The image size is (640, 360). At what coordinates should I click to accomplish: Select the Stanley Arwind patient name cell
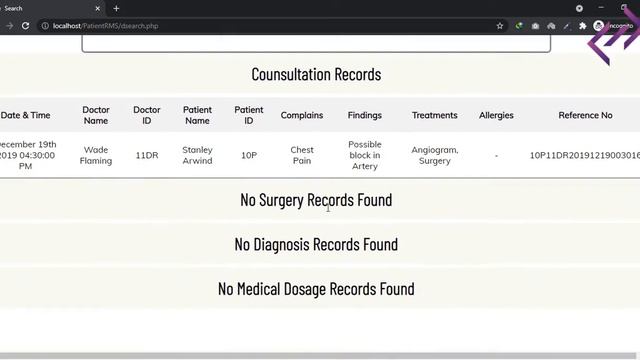[x=197, y=155]
